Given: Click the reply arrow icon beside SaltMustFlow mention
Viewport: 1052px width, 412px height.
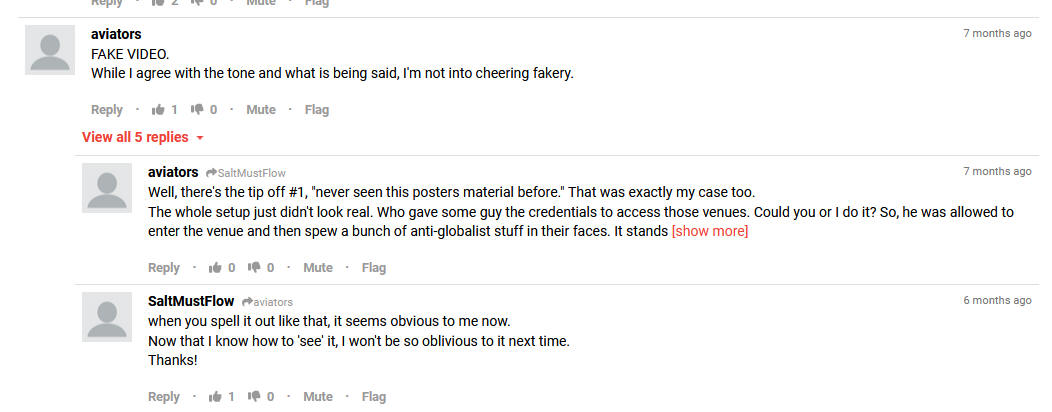Looking at the screenshot, I should 211,173.
